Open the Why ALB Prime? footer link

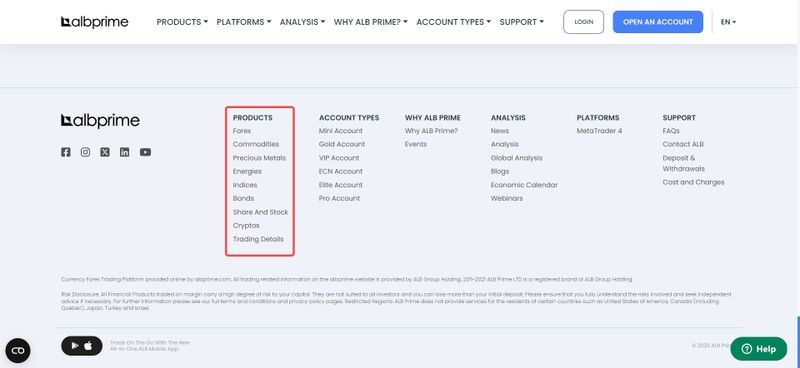[x=432, y=131]
